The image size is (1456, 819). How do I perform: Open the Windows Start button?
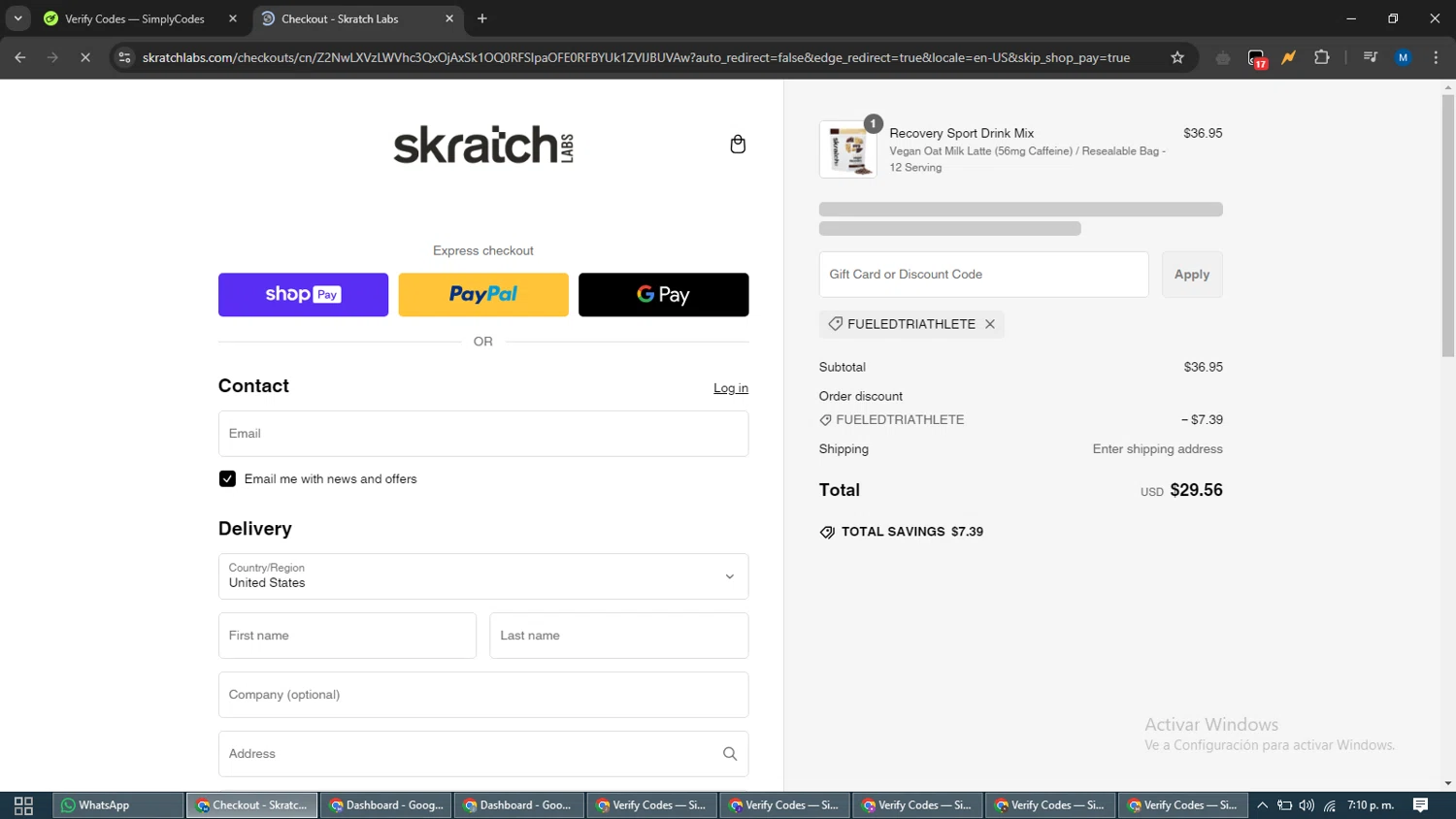[x=23, y=805]
